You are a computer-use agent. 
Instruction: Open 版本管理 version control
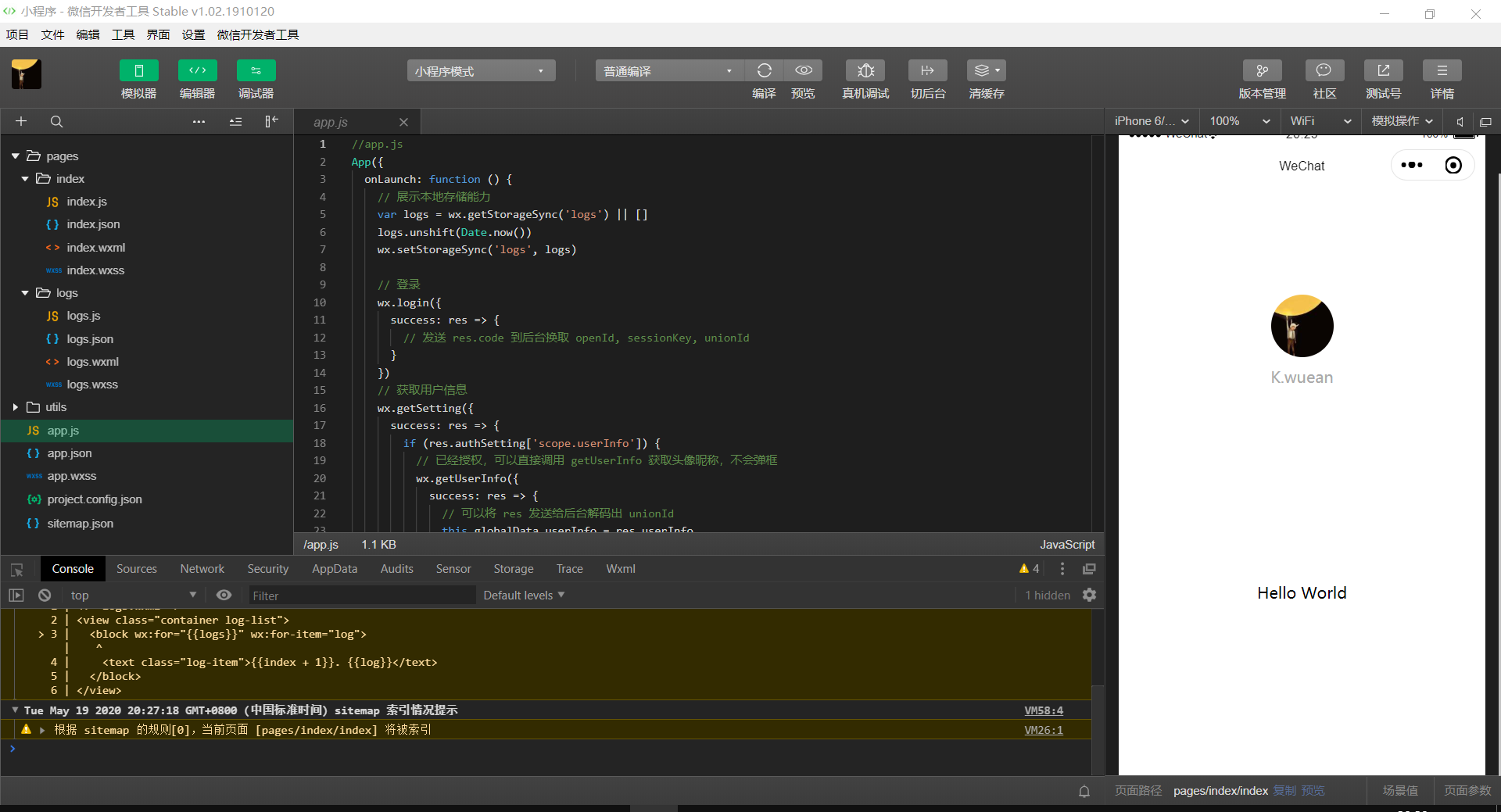(x=1263, y=70)
